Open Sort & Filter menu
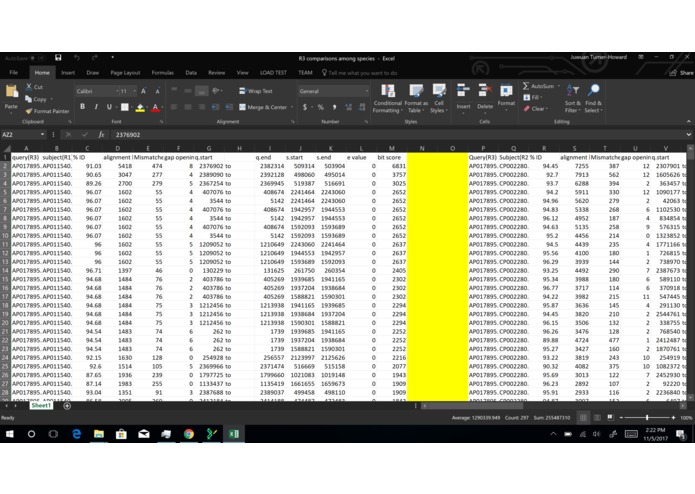 tap(573, 98)
